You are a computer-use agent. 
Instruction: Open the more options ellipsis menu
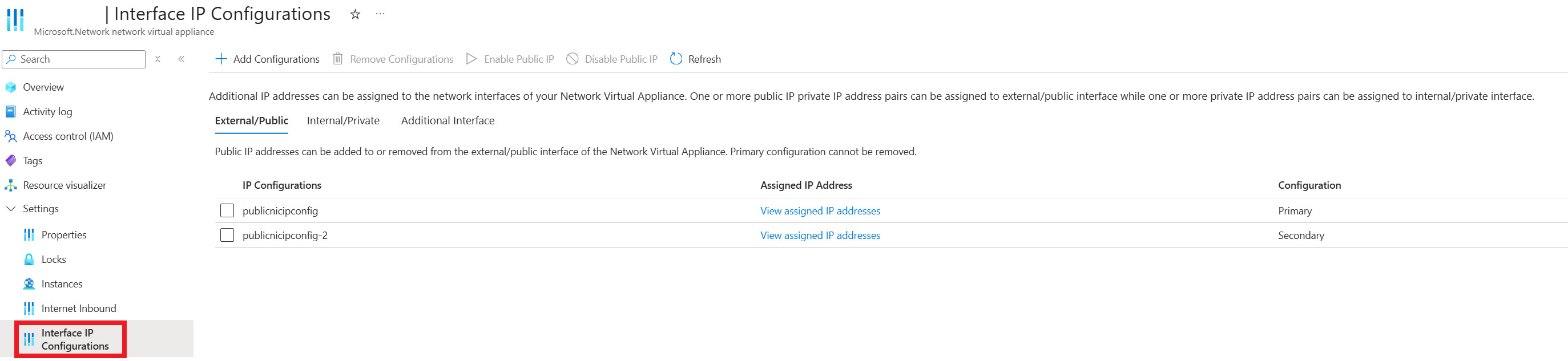[x=380, y=13]
